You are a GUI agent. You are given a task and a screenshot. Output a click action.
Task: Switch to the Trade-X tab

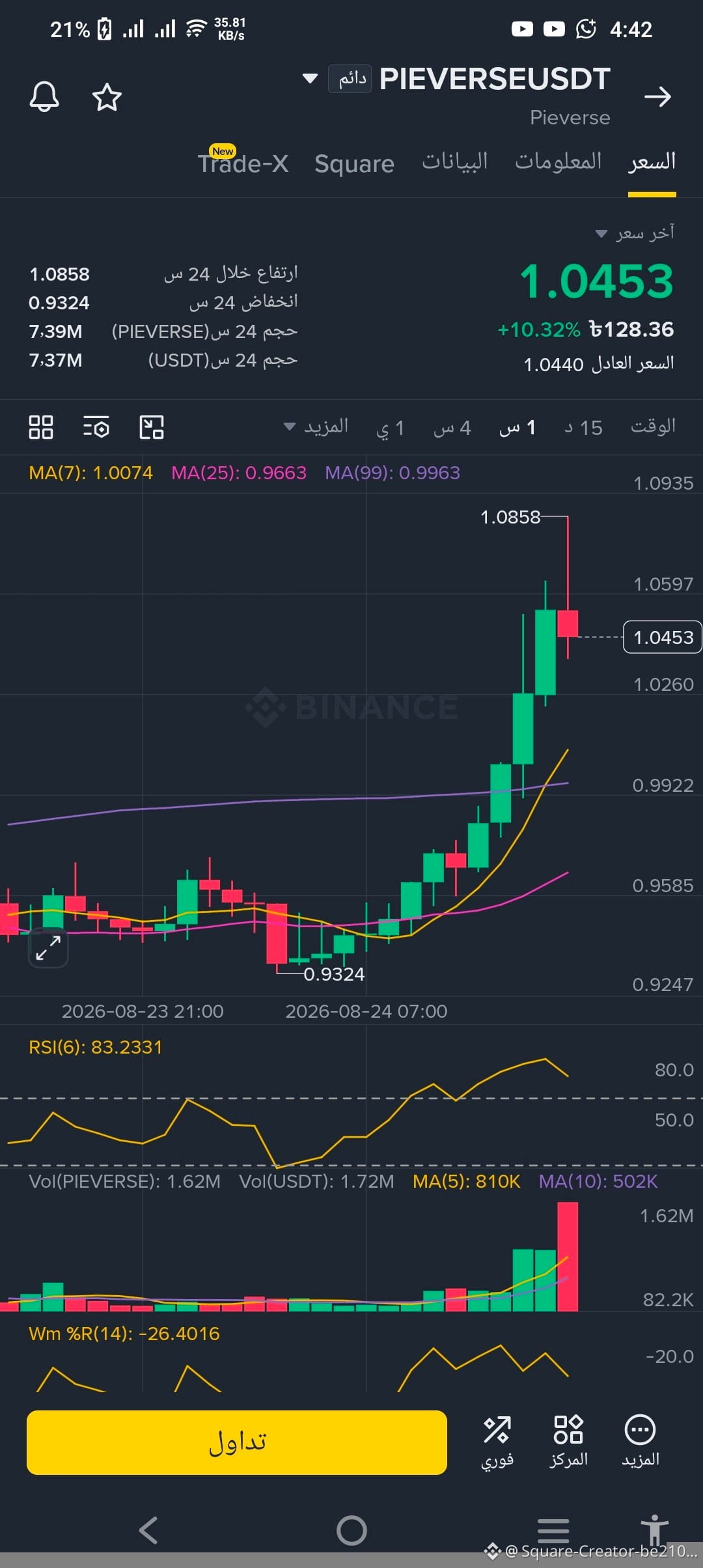[x=243, y=163]
